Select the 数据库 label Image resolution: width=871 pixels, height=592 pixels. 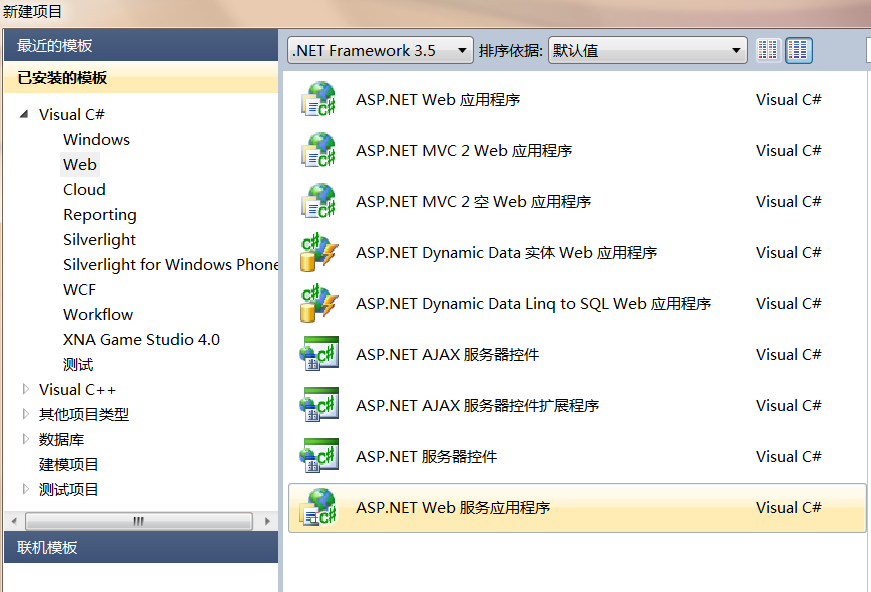click(61, 439)
